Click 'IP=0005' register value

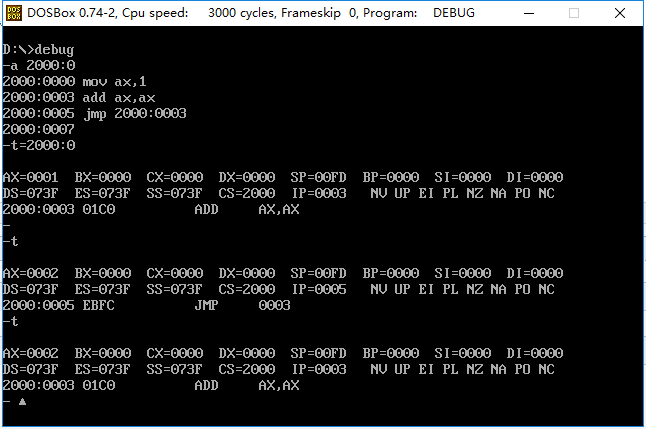click(x=319, y=290)
